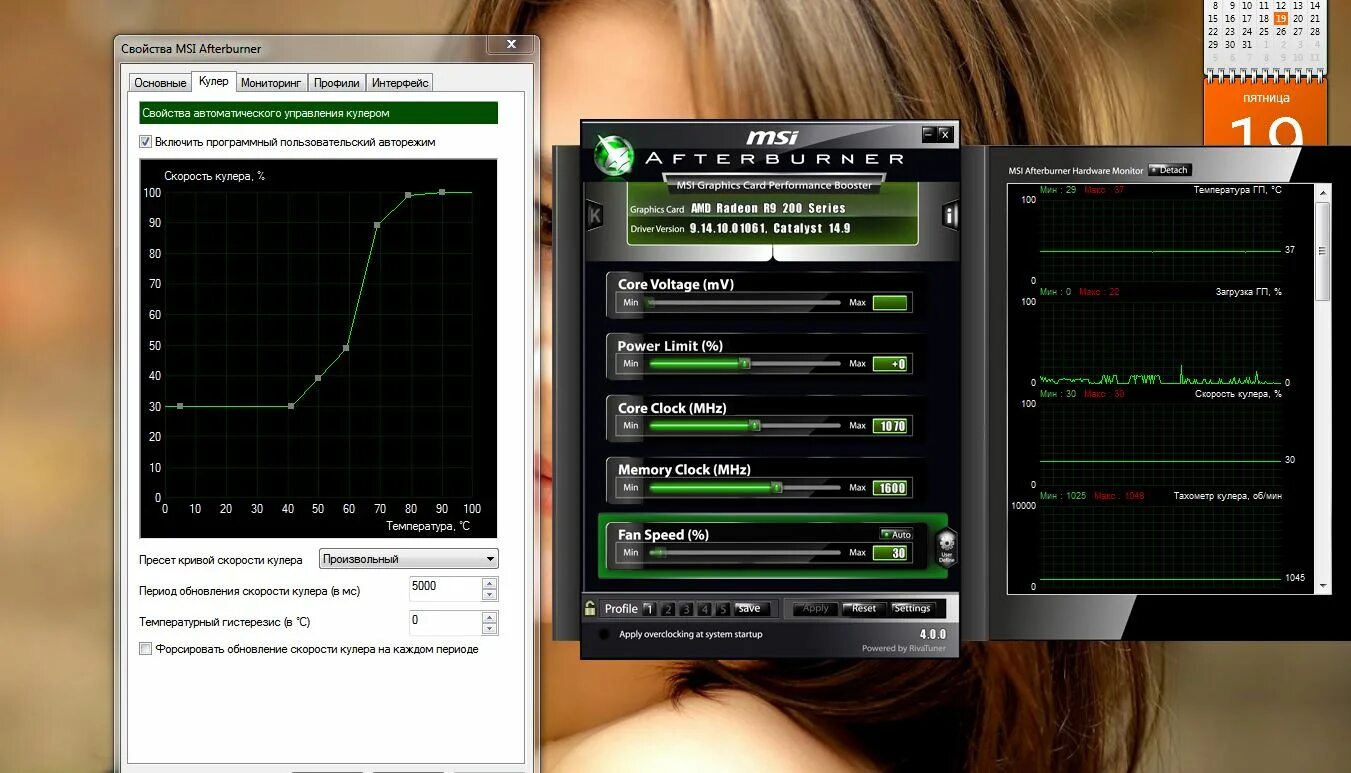Click the calendar gadget date 19
Image resolution: width=1351 pixels, height=773 pixels.
click(x=1279, y=18)
